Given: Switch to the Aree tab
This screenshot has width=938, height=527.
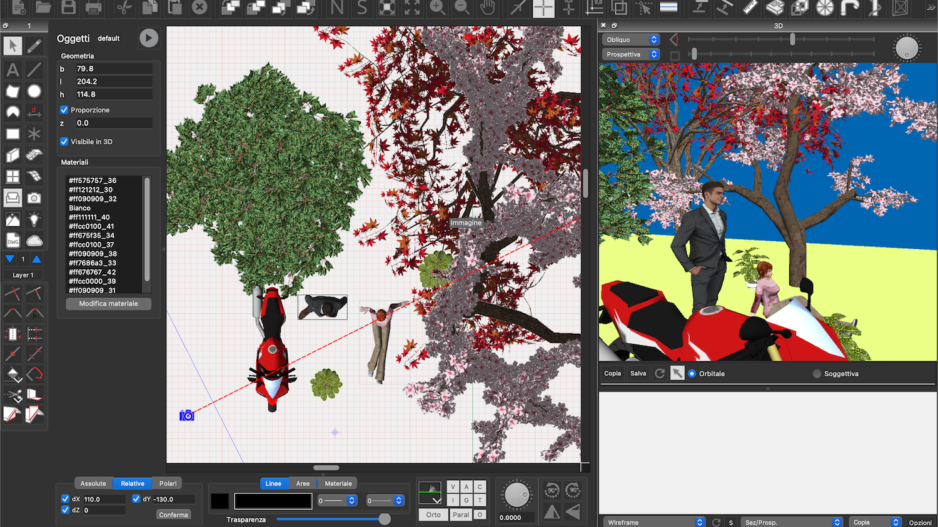Looking at the screenshot, I should (x=303, y=483).
